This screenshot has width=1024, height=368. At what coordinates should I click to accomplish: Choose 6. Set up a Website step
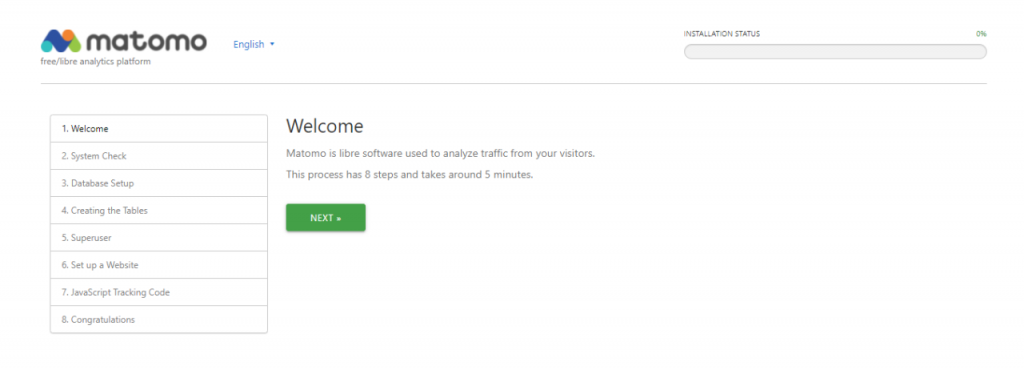pyautogui.click(x=159, y=265)
